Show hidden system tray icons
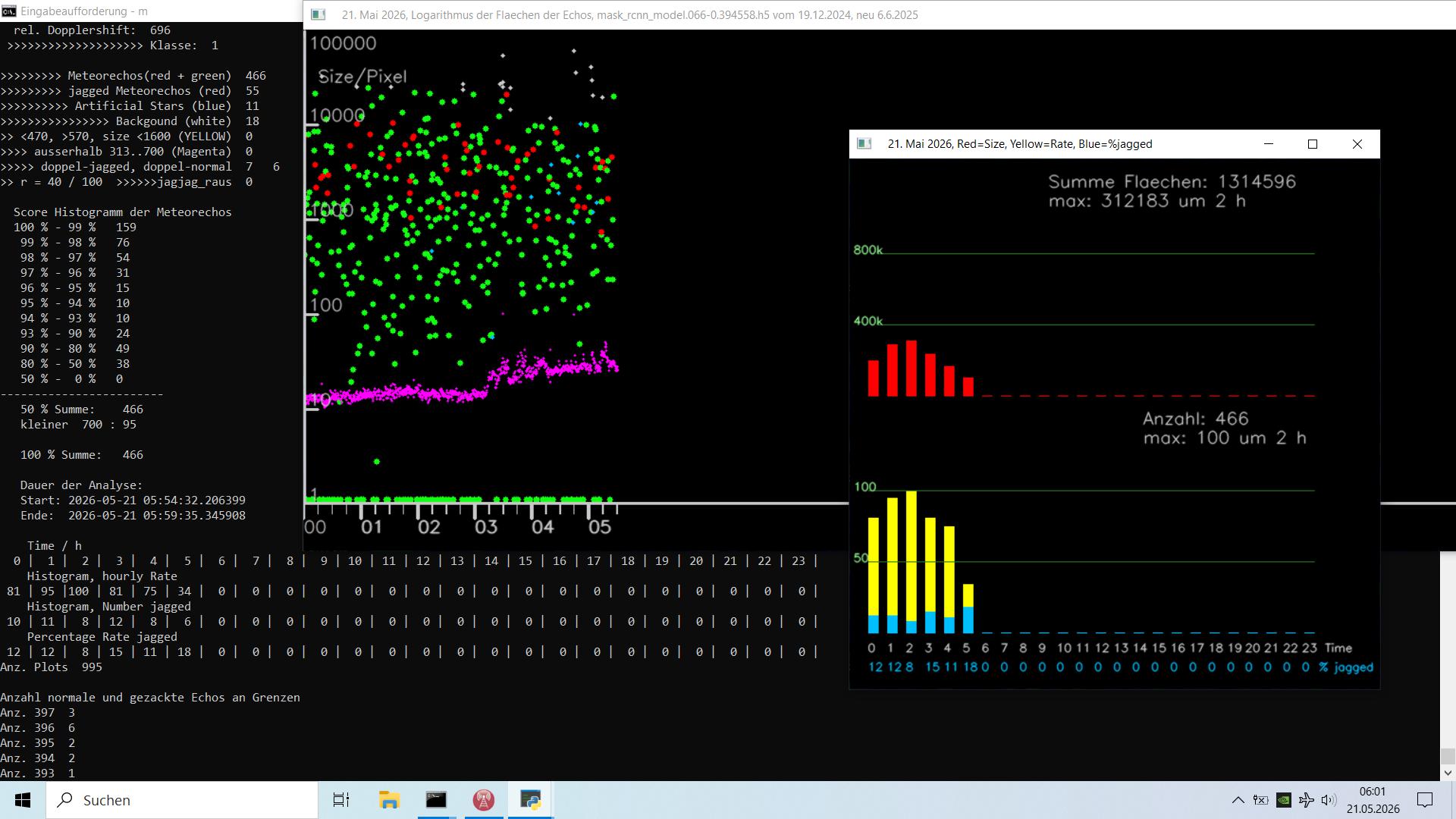This screenshot has height=819, width=1456. (1238, 800)
